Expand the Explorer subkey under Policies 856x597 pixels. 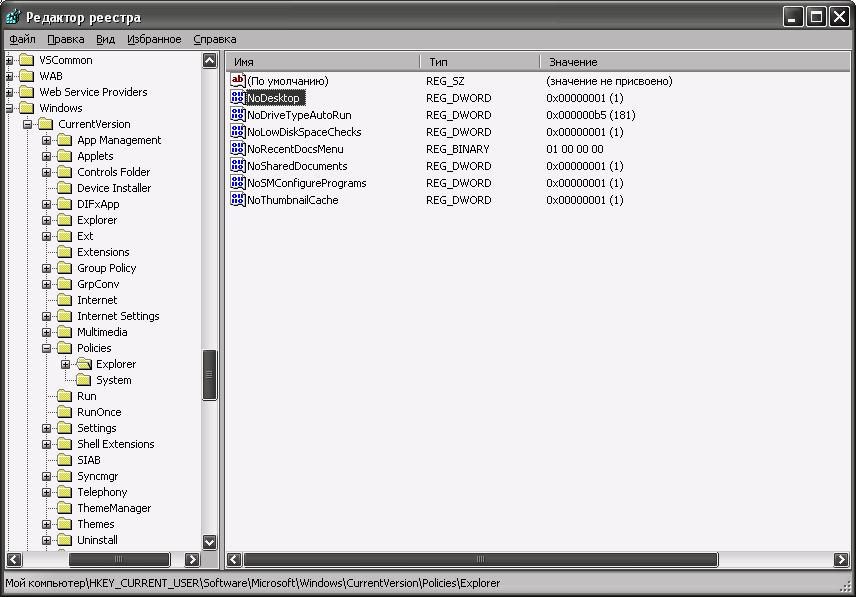pyautogui.click(x=66, y=364)
